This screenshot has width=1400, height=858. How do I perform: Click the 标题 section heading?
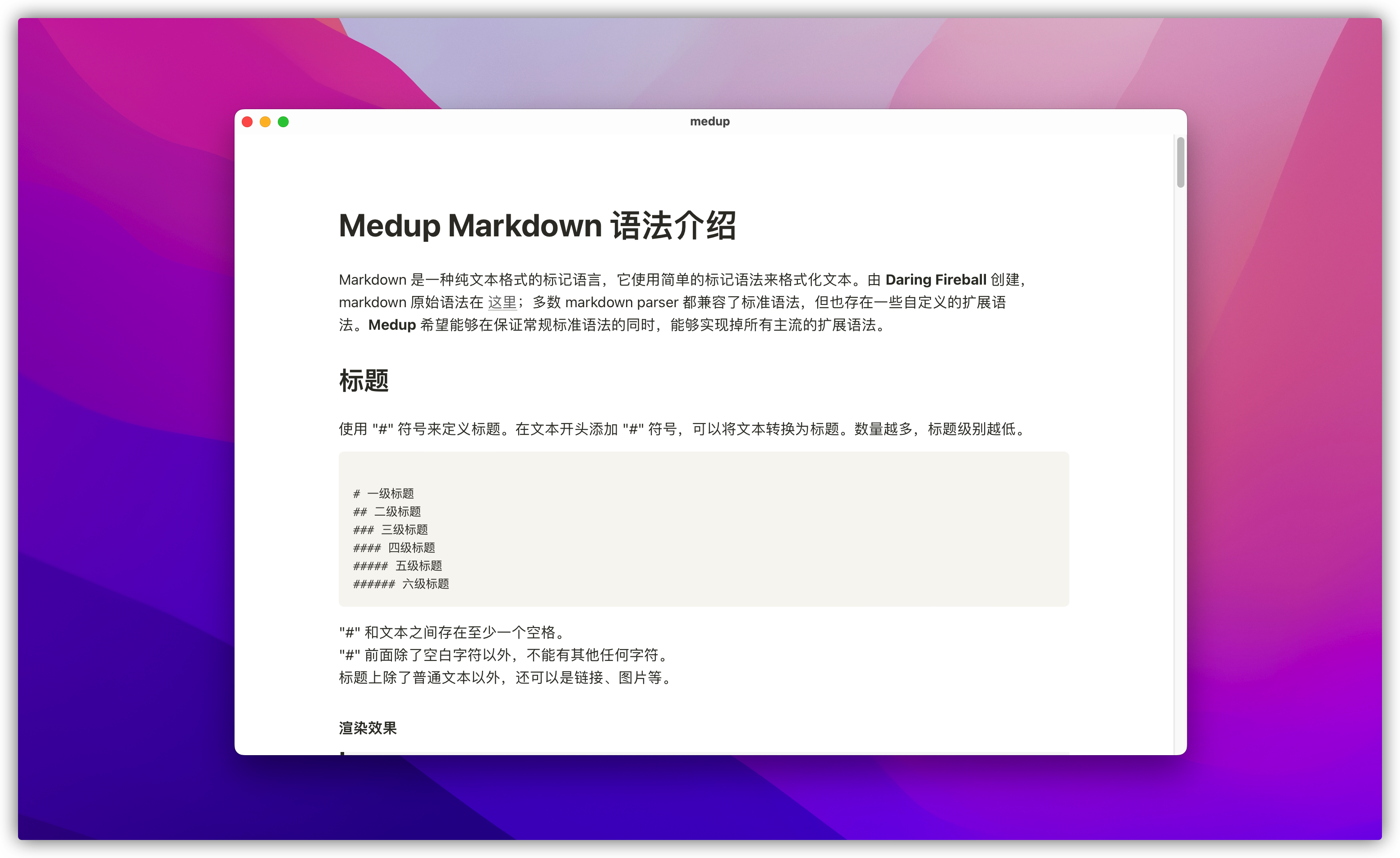pyautogui.click(x=364, y=381)
